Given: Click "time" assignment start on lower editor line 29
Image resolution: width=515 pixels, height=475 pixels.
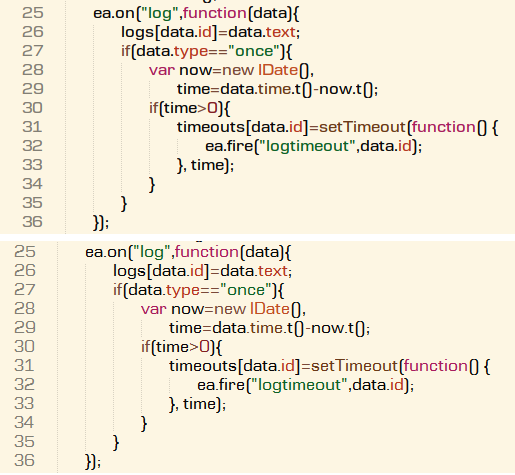Looking at the screenshot, I should pyautogui.click(x=185, y=328).
